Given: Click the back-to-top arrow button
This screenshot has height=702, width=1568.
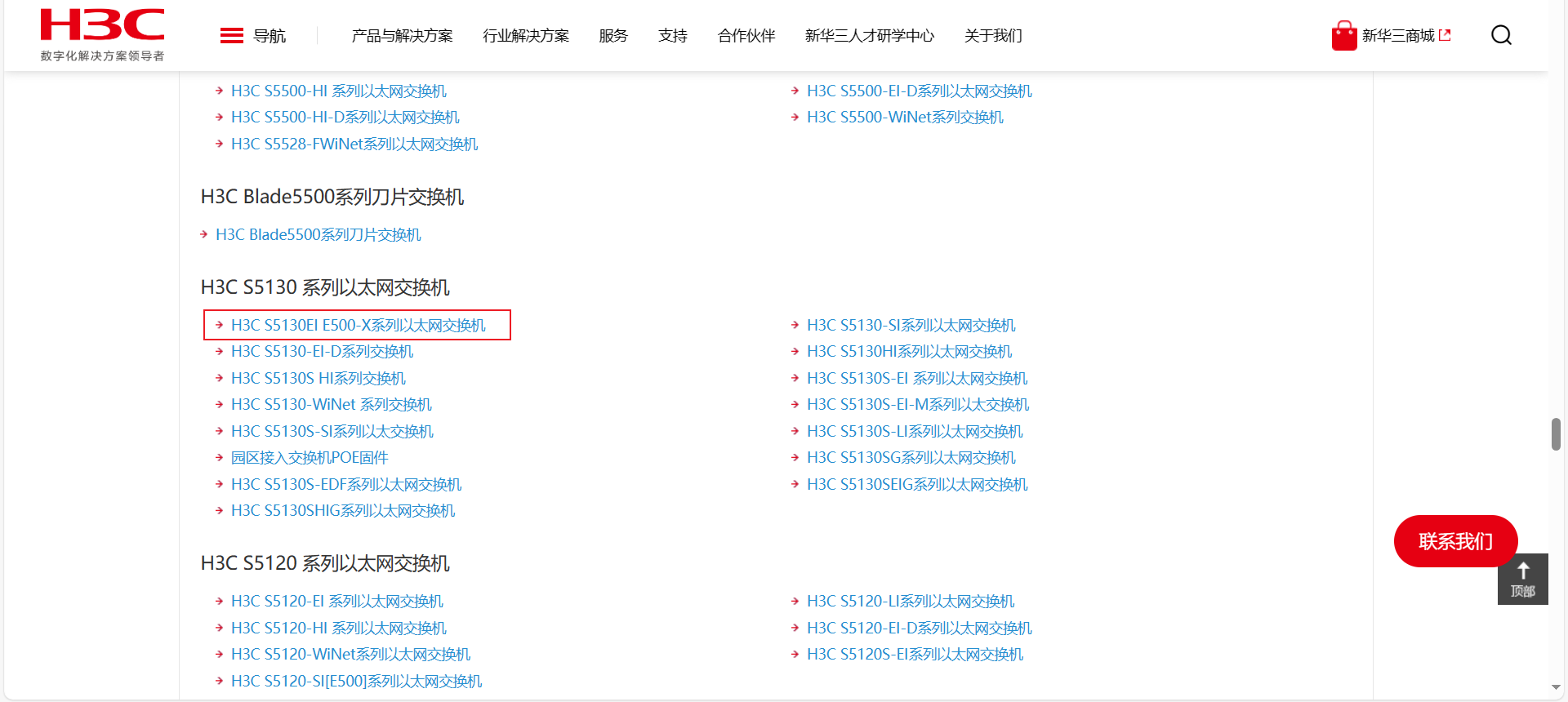Looking at the screenshot, I should 1523,580.
